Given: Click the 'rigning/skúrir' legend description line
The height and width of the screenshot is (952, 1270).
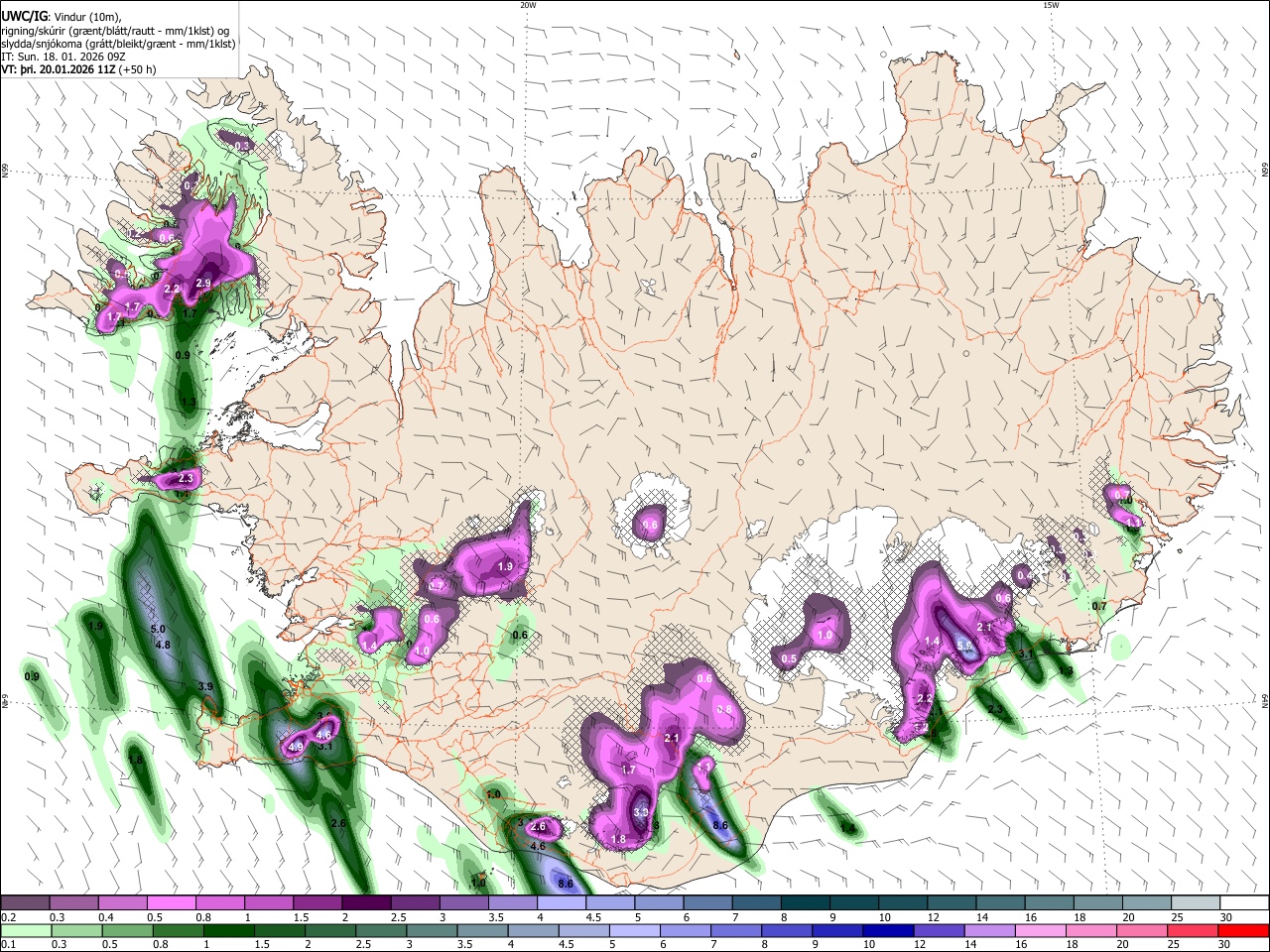Looking at the screenshot, I should point(115,31).
